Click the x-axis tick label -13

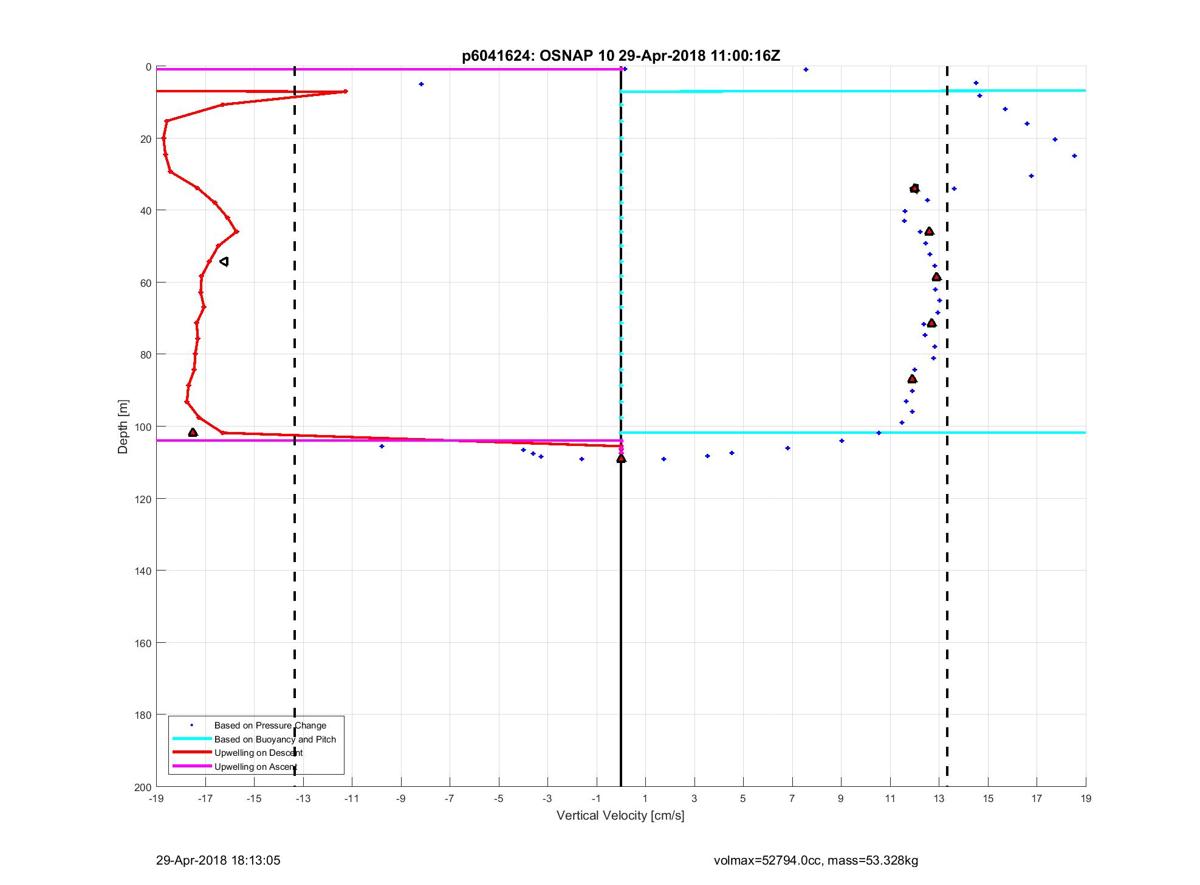(x=302, y=799)
